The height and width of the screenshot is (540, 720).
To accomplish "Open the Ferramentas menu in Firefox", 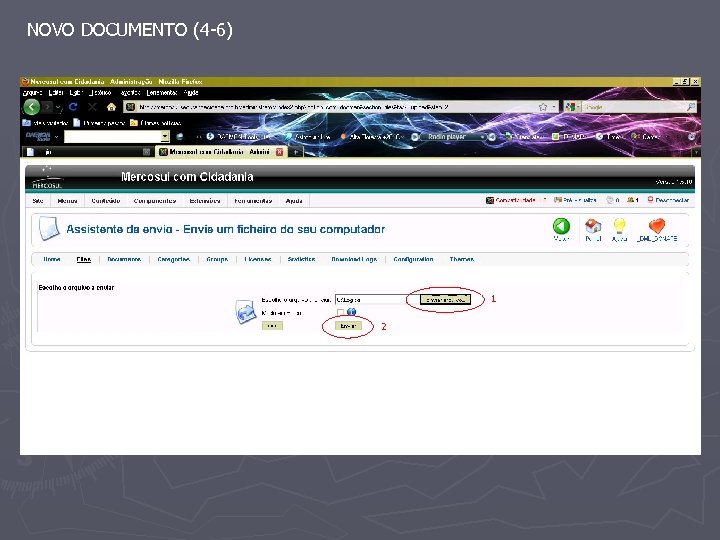I will pyautogui.click(x=162, y=93).
